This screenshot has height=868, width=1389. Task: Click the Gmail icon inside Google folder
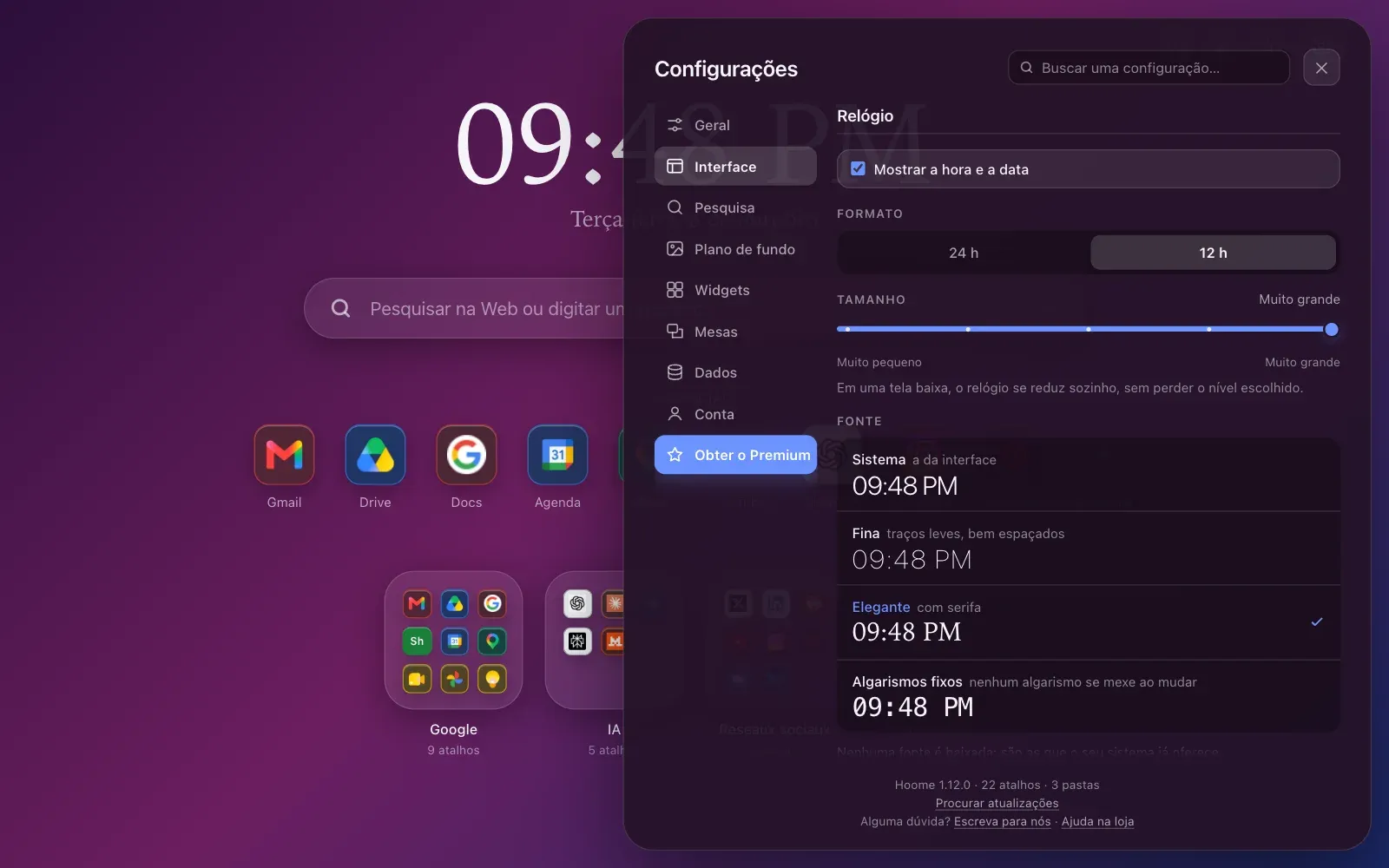pos(417,603)
